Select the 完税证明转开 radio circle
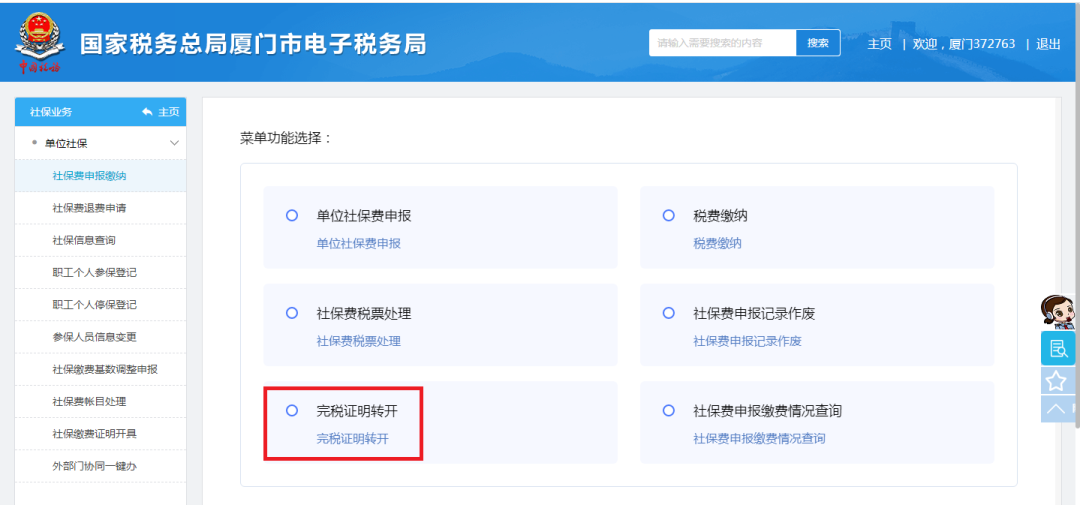Image resolution: width=1080 pixels, height=505 pixels. pyautogui.click(x=291, y=411)
